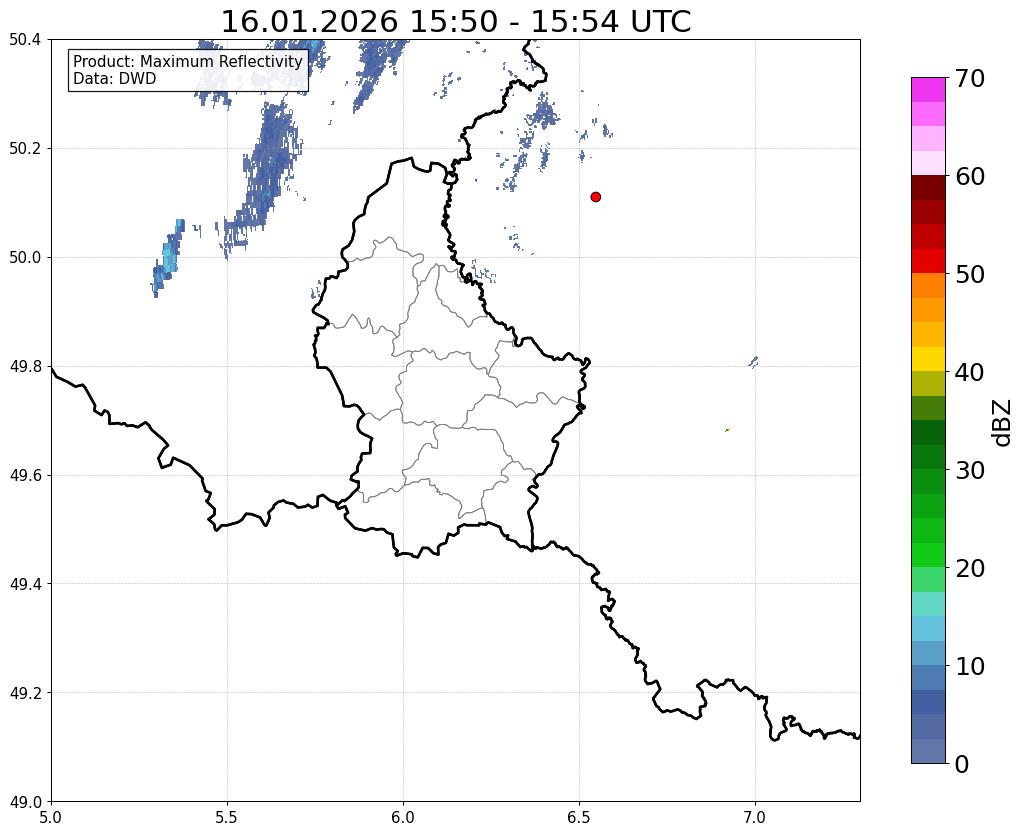Click latitude axis label 49.2
Viewport: 1023px width, 834px height.
25,693
